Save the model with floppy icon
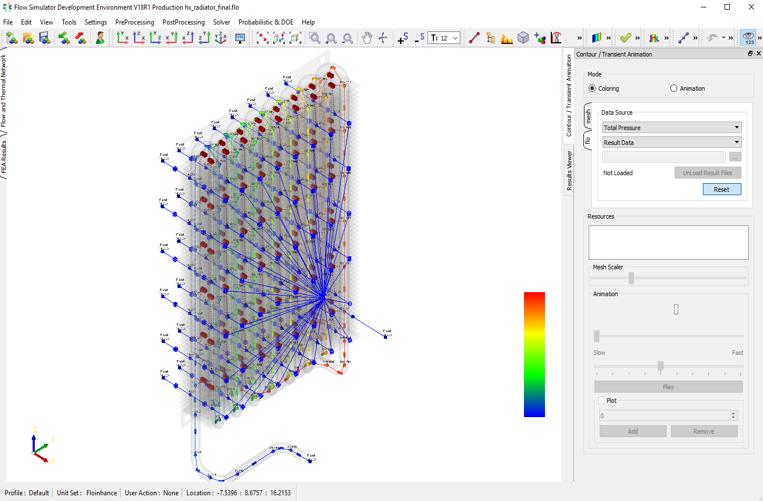This screenshot has width=763, height=501. 45,38
